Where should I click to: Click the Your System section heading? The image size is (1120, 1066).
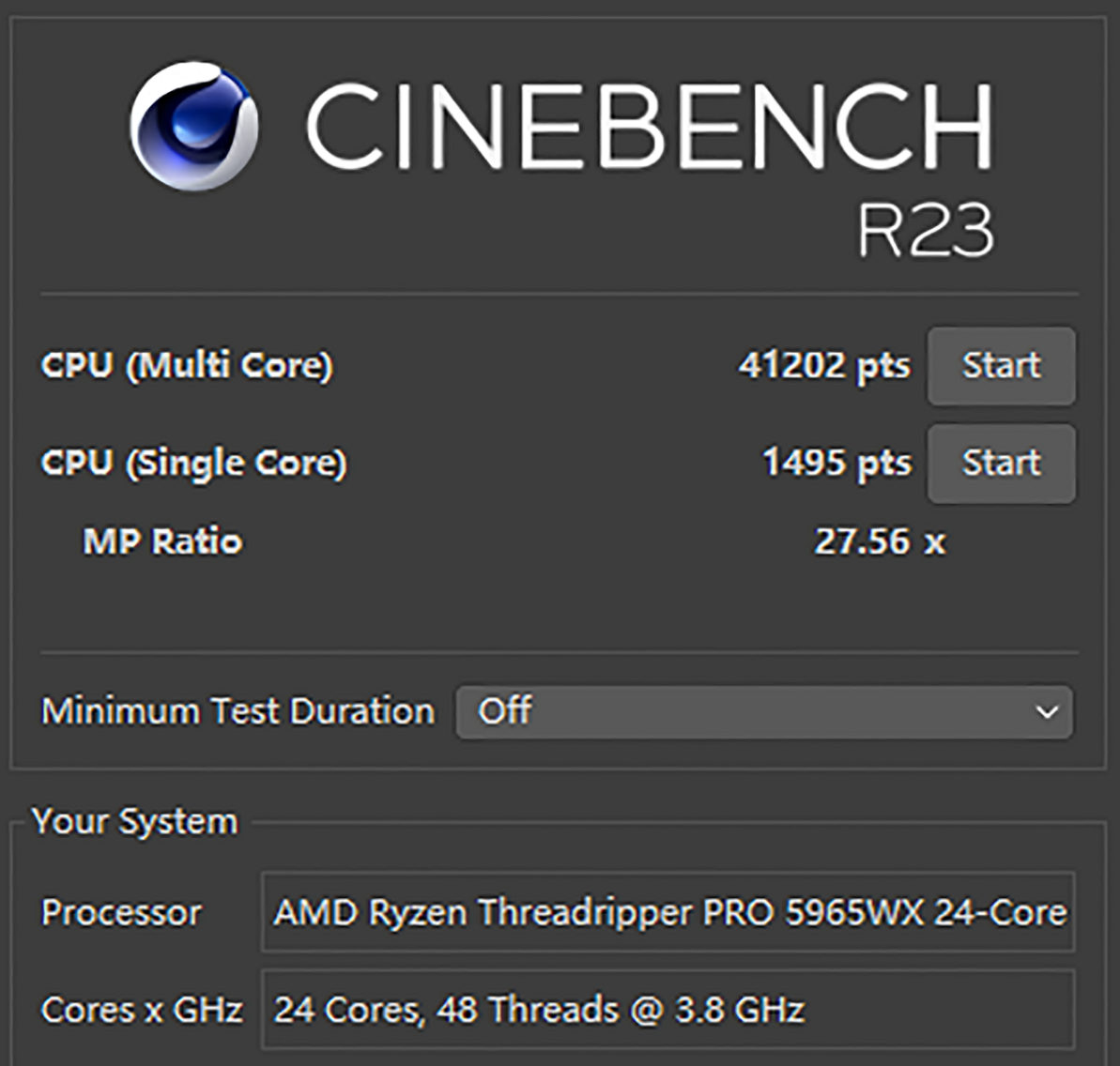coord(134,822)
